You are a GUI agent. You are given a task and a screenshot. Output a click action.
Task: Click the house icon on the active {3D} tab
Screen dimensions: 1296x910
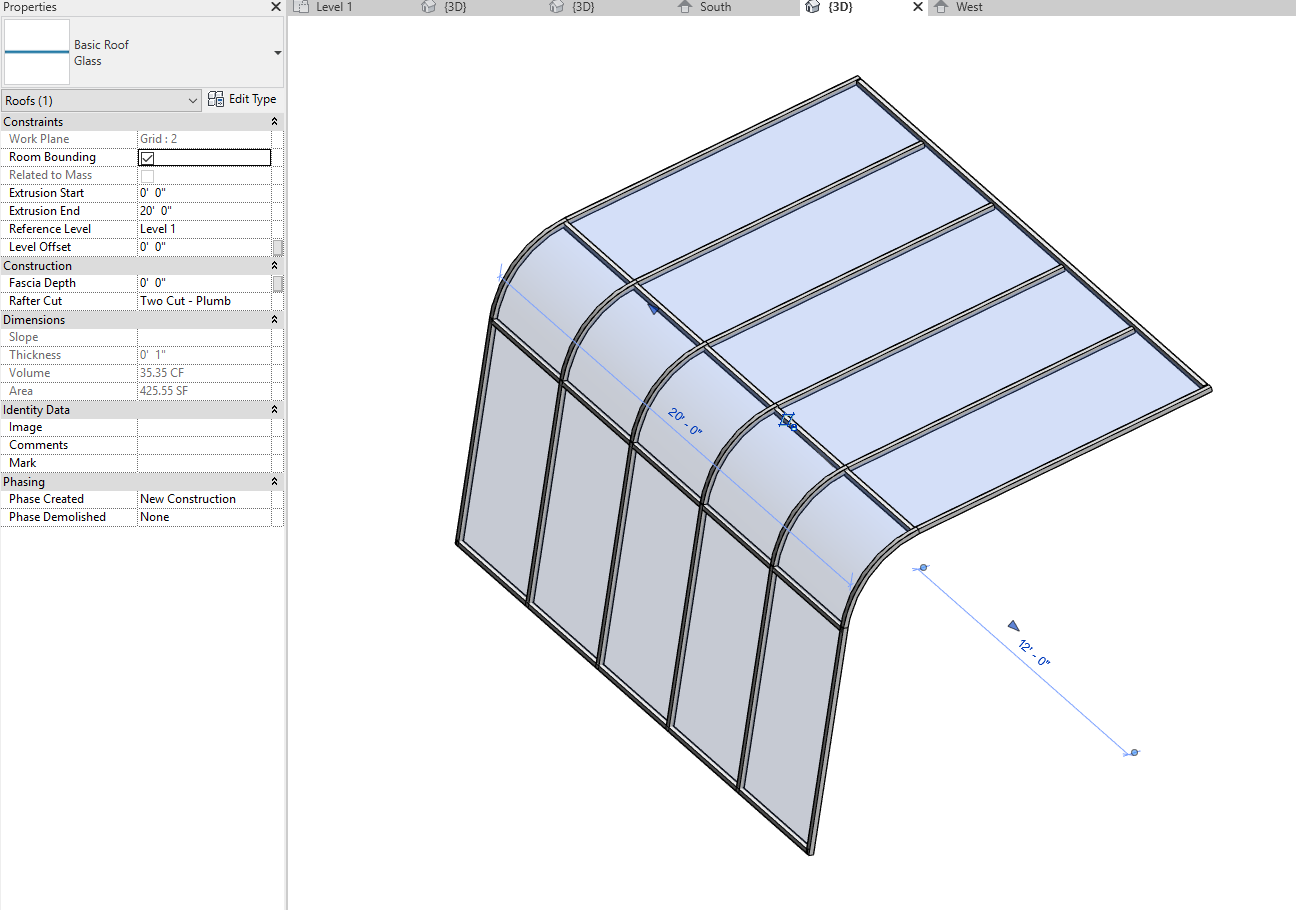[x=810, y=7]
